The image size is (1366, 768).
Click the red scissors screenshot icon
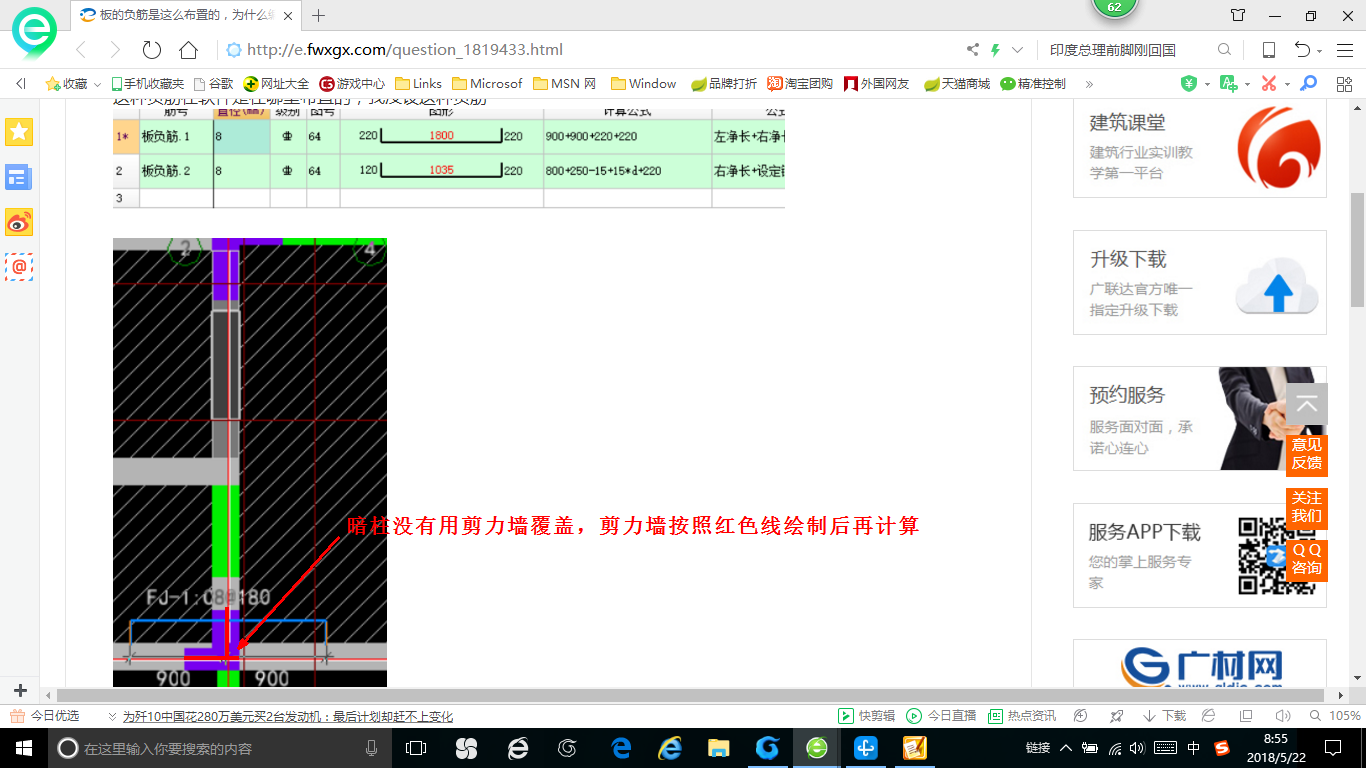tap(1269, 84)
